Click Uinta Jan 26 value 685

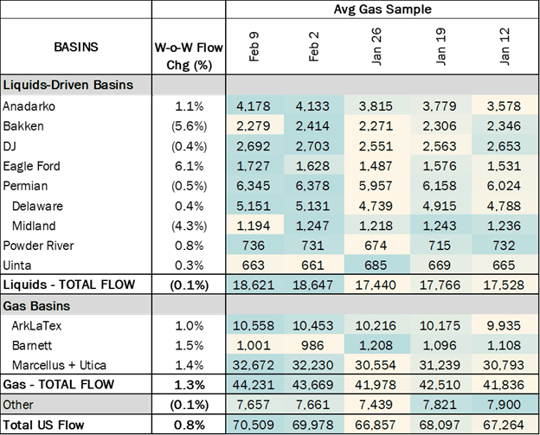coord(376,266)
